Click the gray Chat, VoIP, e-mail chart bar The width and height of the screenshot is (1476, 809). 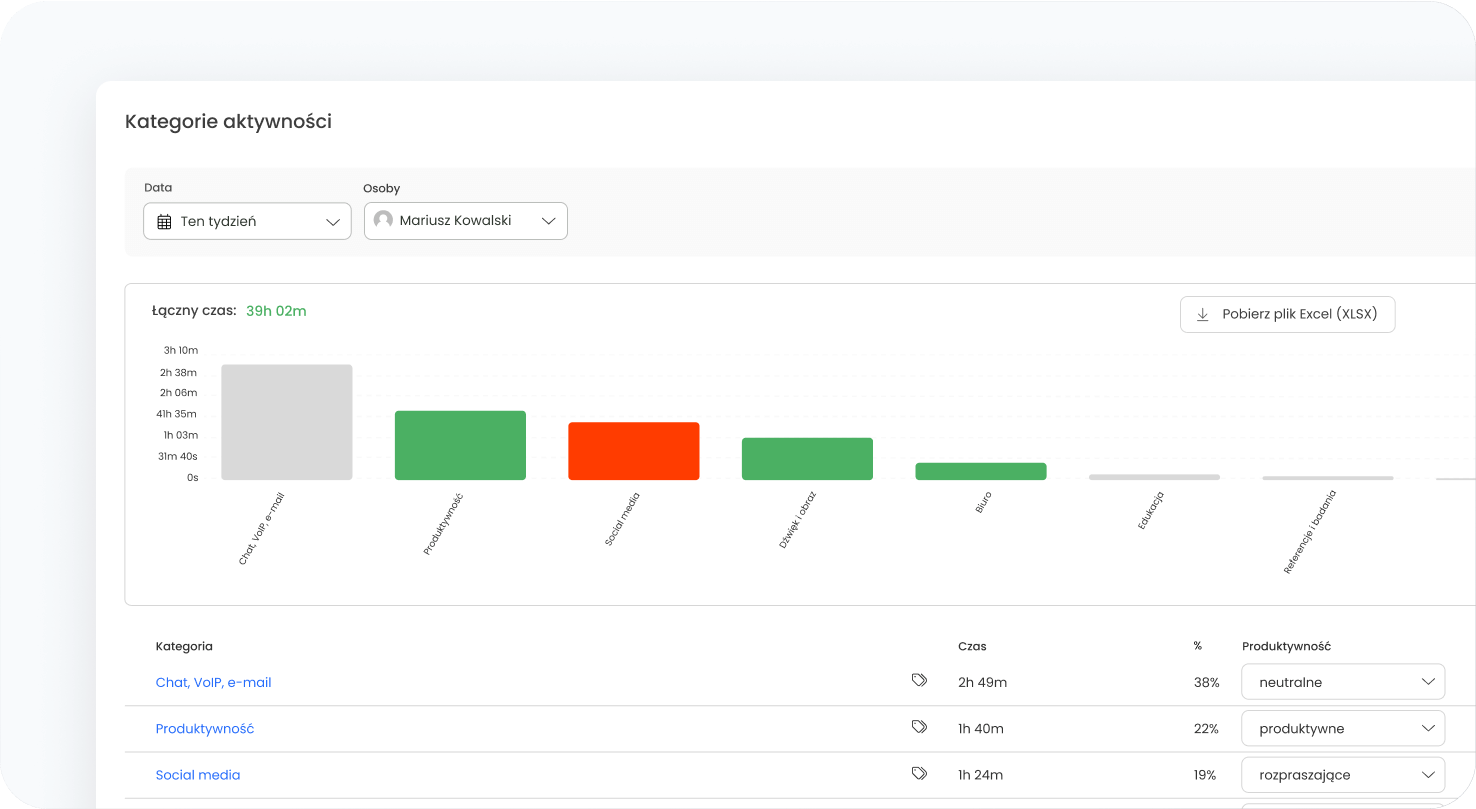click(287, 422)
